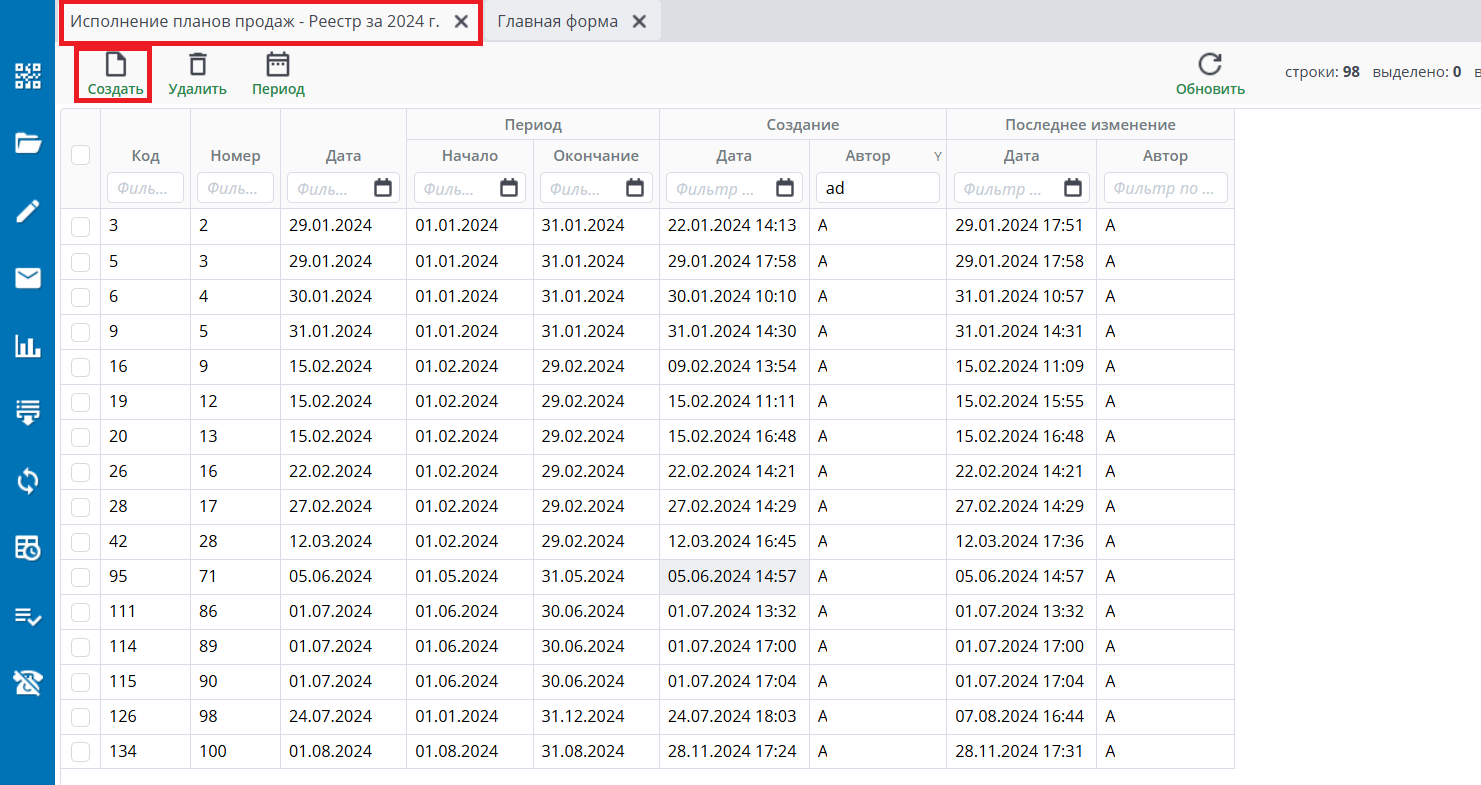Open calendar picker for Окончание period filter

click(x=635, y=188)
